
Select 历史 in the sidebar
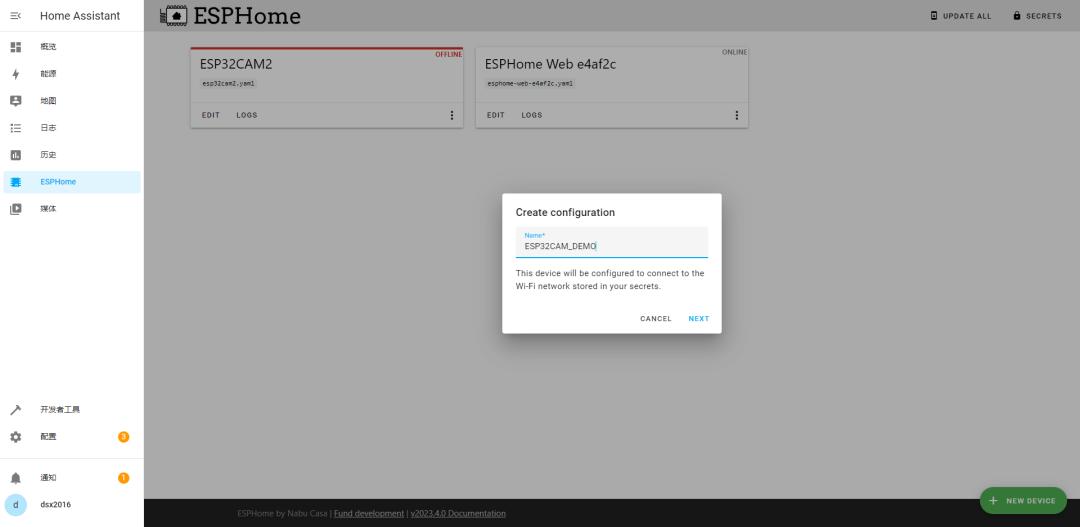[x=48, y=155]
